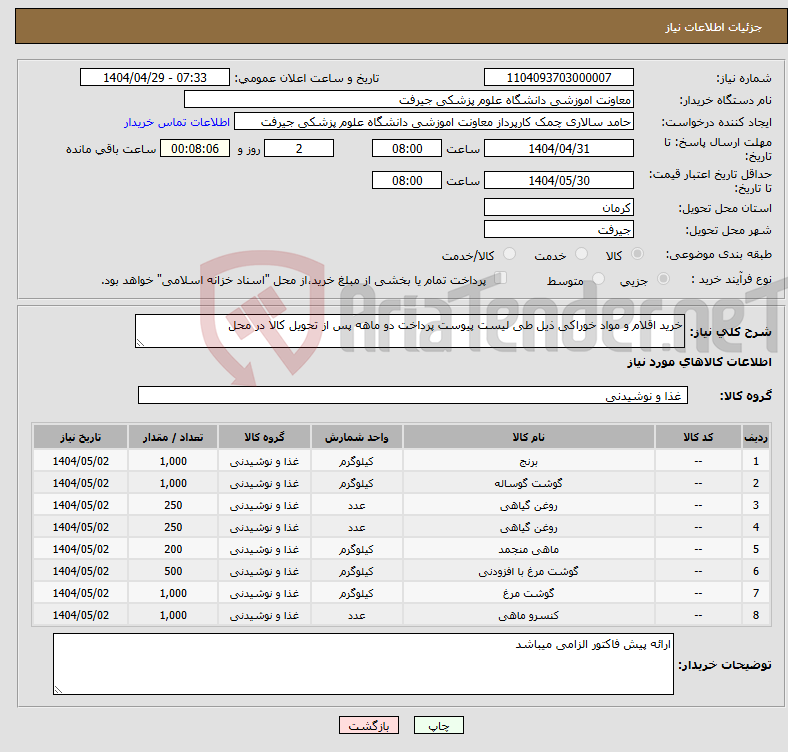Viewport: 788px width, 752px height.
Task: Click the چاپ (print) button
Action: (438, 725)
